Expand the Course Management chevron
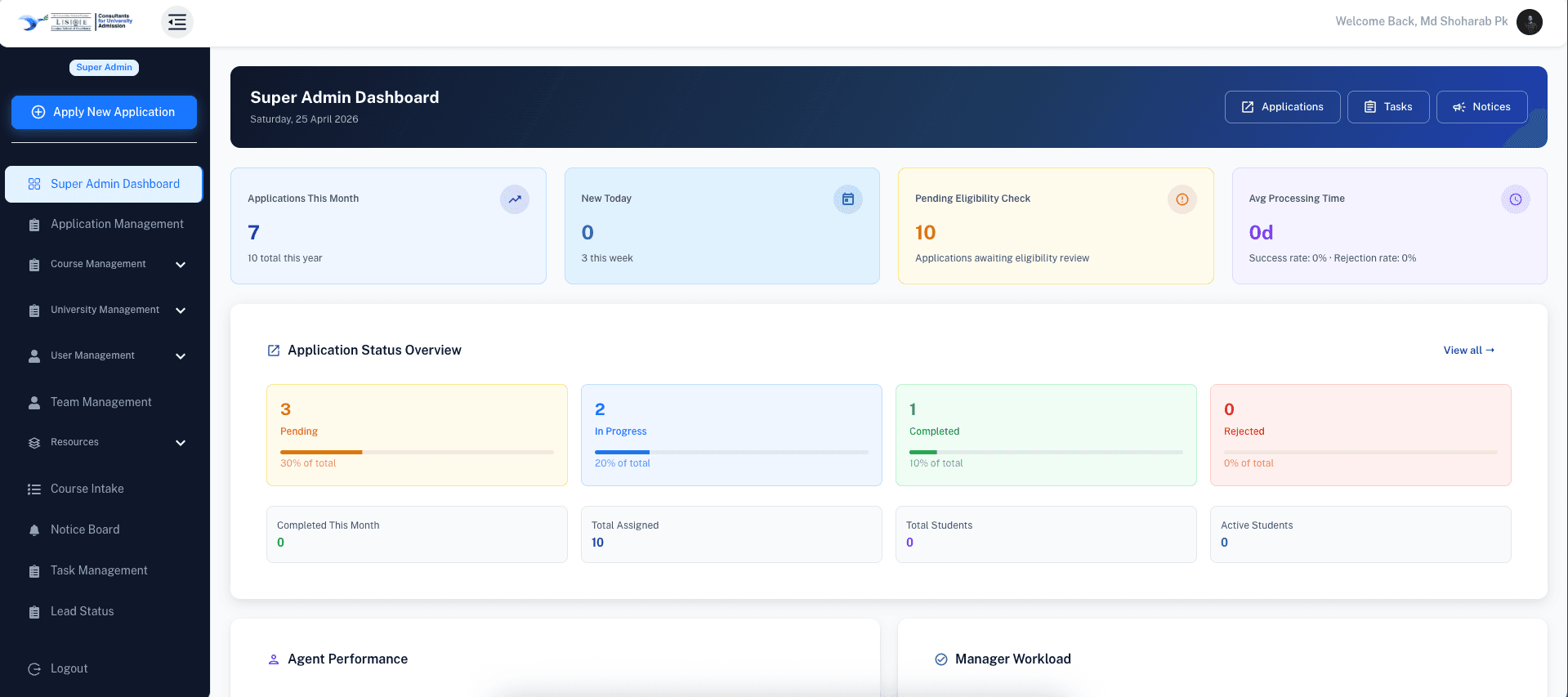1568x697 pixels. pyautogui.click(x=181, y=265)
